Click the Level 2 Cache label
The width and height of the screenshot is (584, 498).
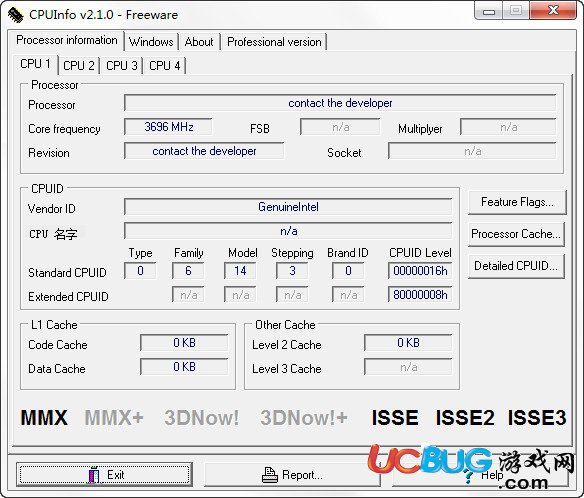[286, 345]
